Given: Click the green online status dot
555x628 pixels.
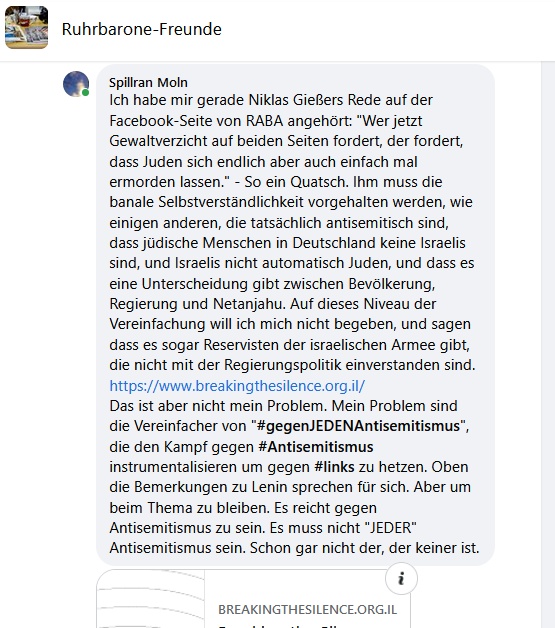Looking at the screenshot, I should coord(85,93).
